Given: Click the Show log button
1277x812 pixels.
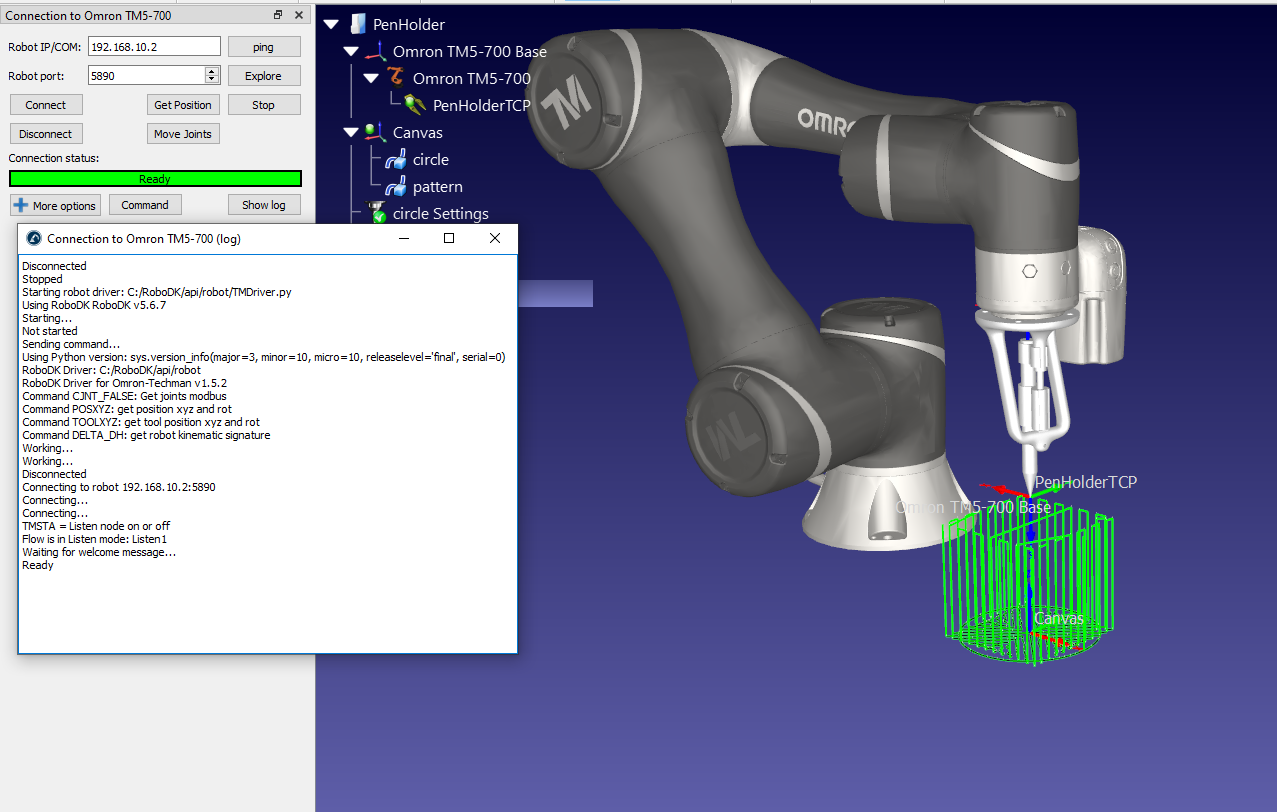Looking at the screenshot, I should pyautogui.click(x=264, y=205).
